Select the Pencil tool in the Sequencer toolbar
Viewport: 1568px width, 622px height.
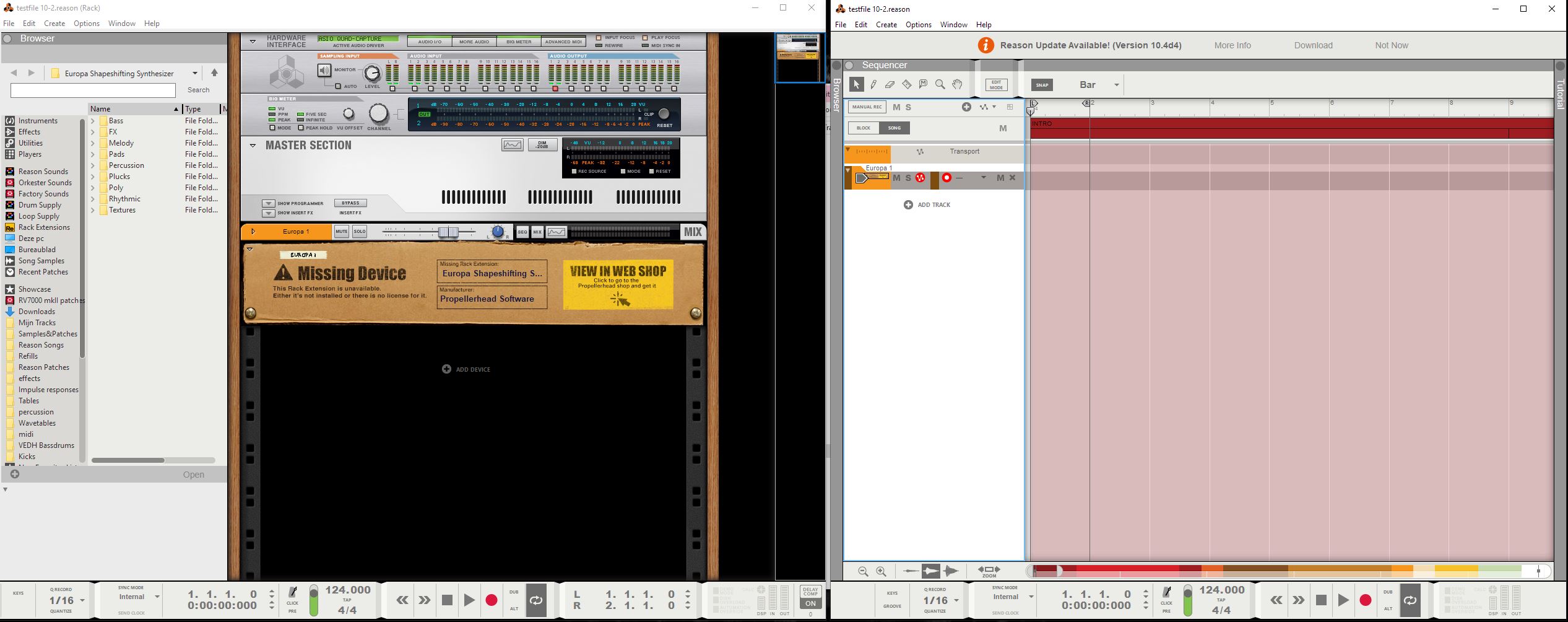(x=873, y=84)
